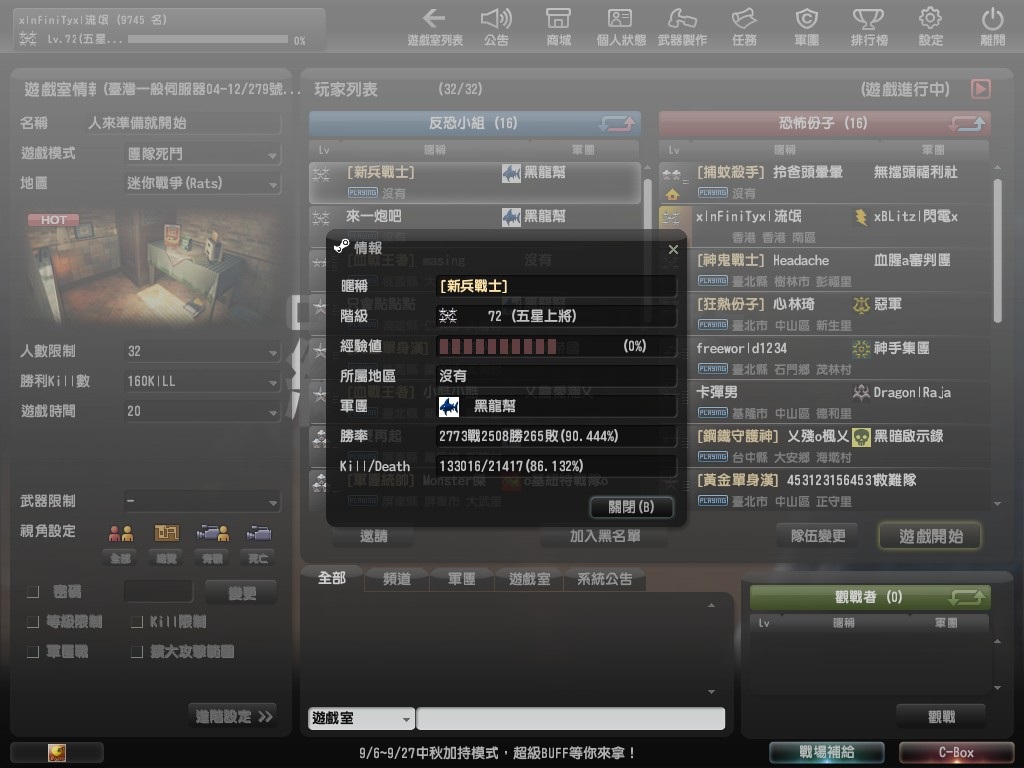Toggle the 密碼 password checkbox

(33, 592)
